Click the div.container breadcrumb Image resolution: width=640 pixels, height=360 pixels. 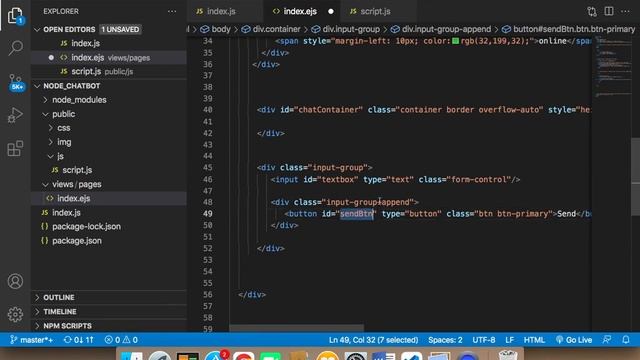(x=276, y=29)
